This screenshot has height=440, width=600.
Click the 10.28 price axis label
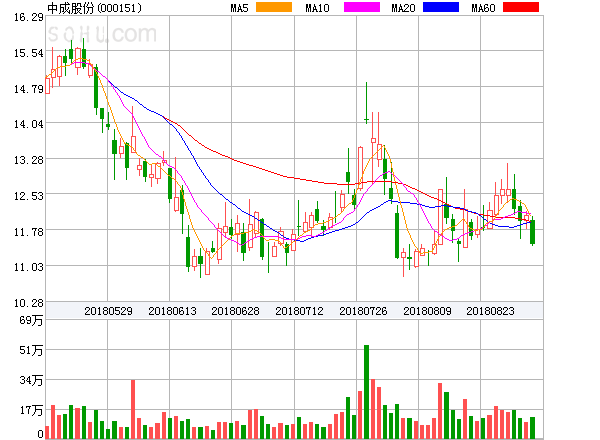29,303
